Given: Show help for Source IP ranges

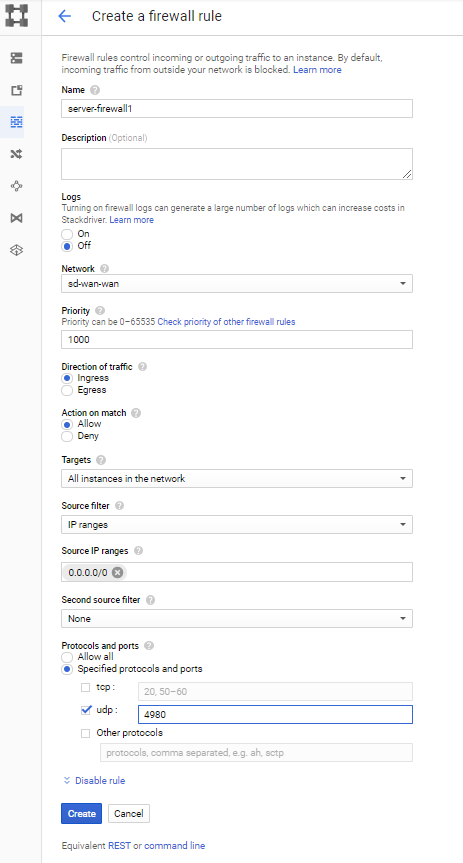Looking at the screenshot, I should click(138, 551).
